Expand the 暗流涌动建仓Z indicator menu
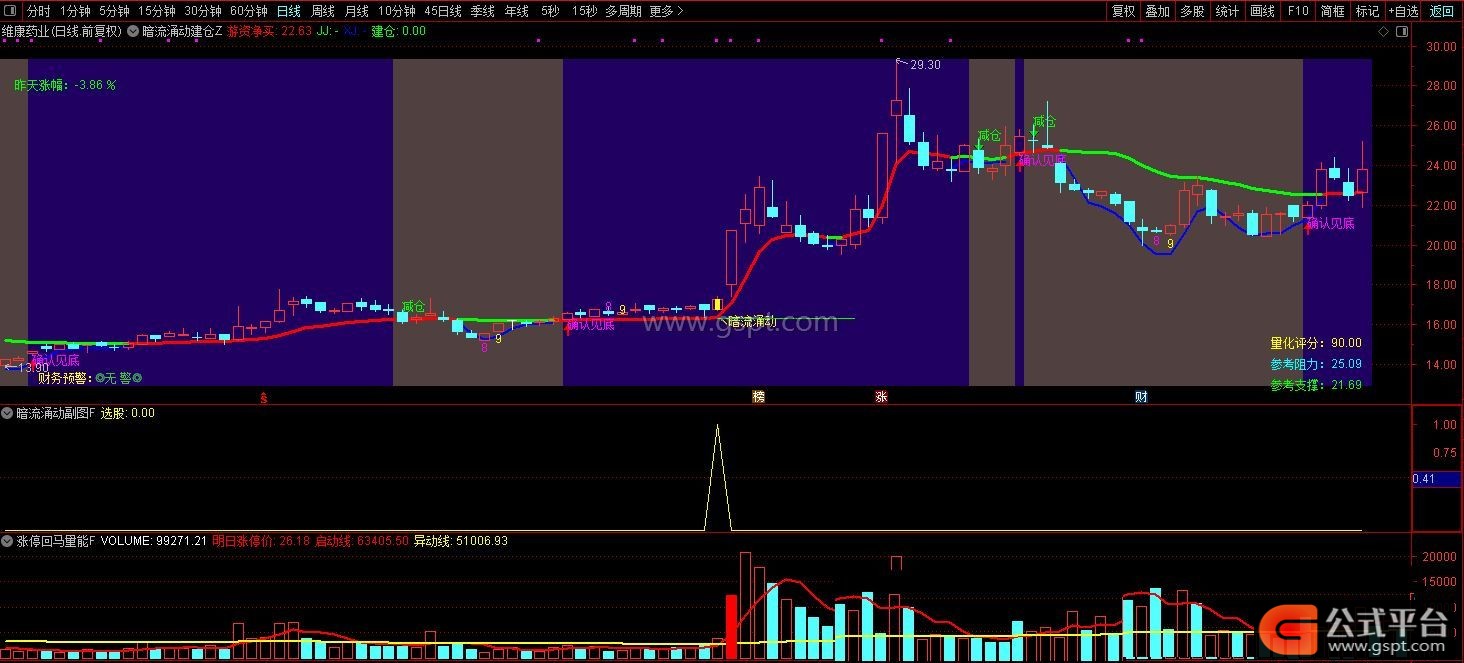 (133, 31)
